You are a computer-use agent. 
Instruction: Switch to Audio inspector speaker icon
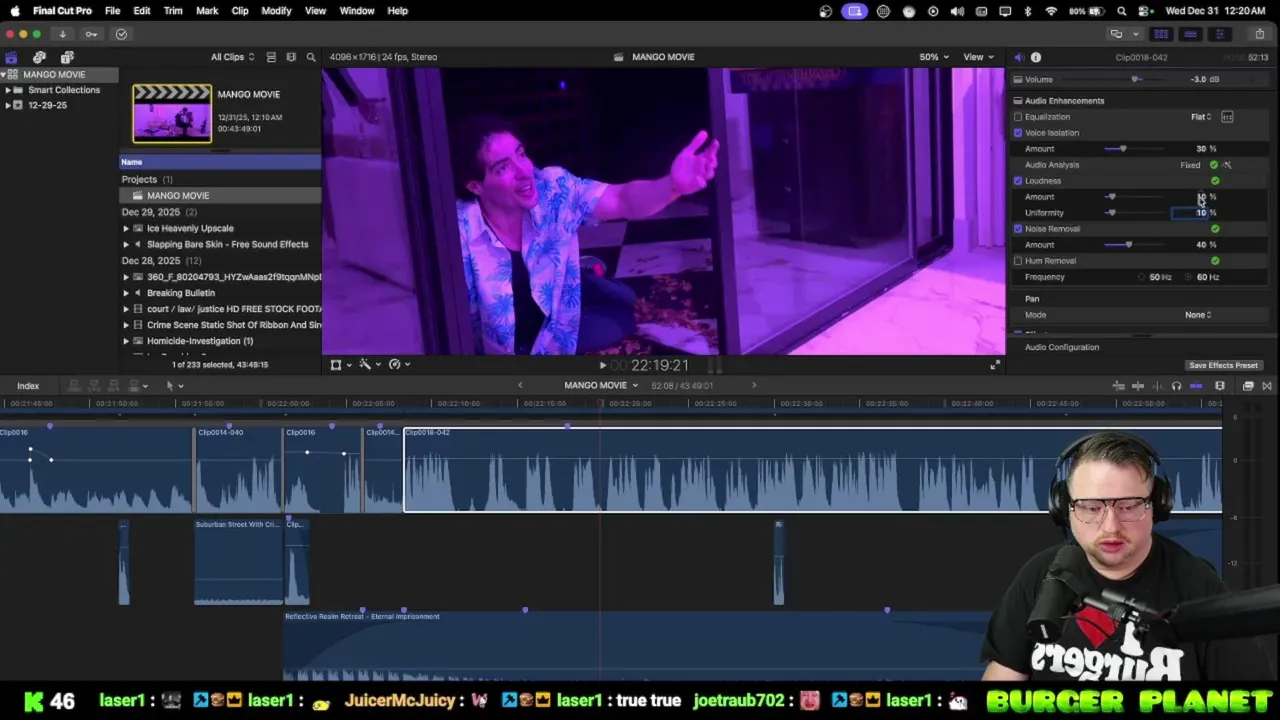click(x=1018, y=58)
